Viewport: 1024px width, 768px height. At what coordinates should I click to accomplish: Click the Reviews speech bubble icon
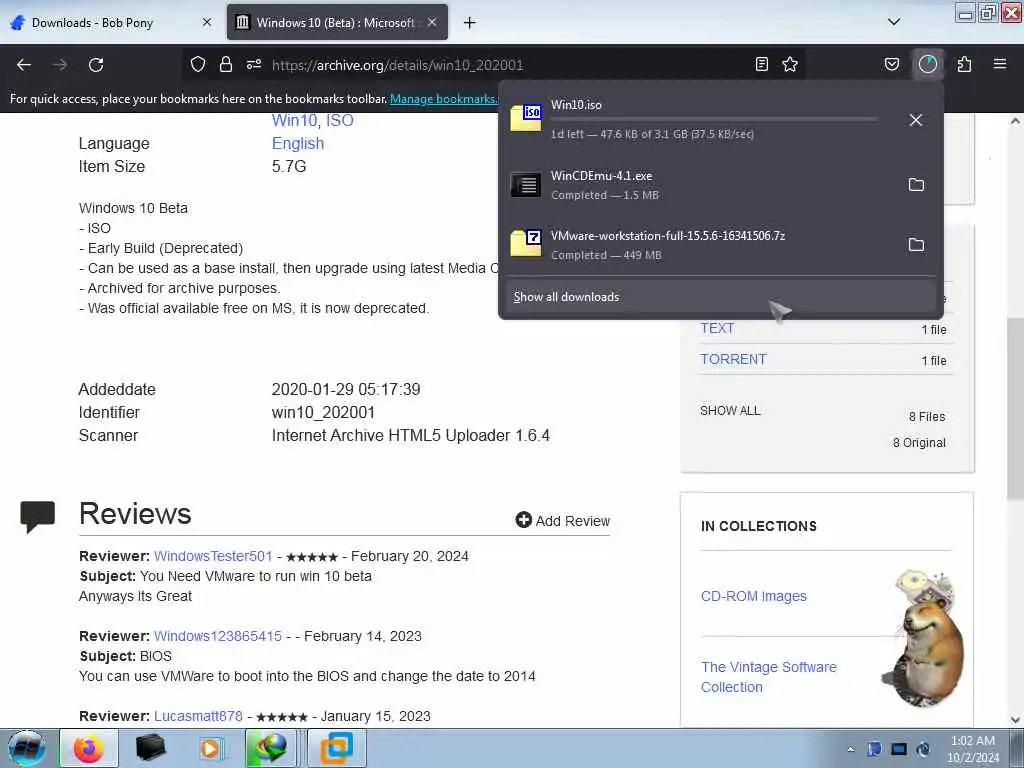click(38, 516)
